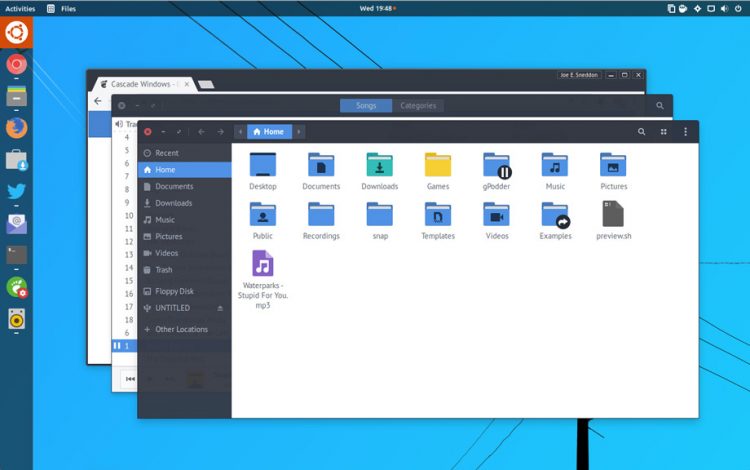Open the Downloads folder icon in main pane
Image resolution: width=750 pixels, height=470 pixels.
point(380,171)
